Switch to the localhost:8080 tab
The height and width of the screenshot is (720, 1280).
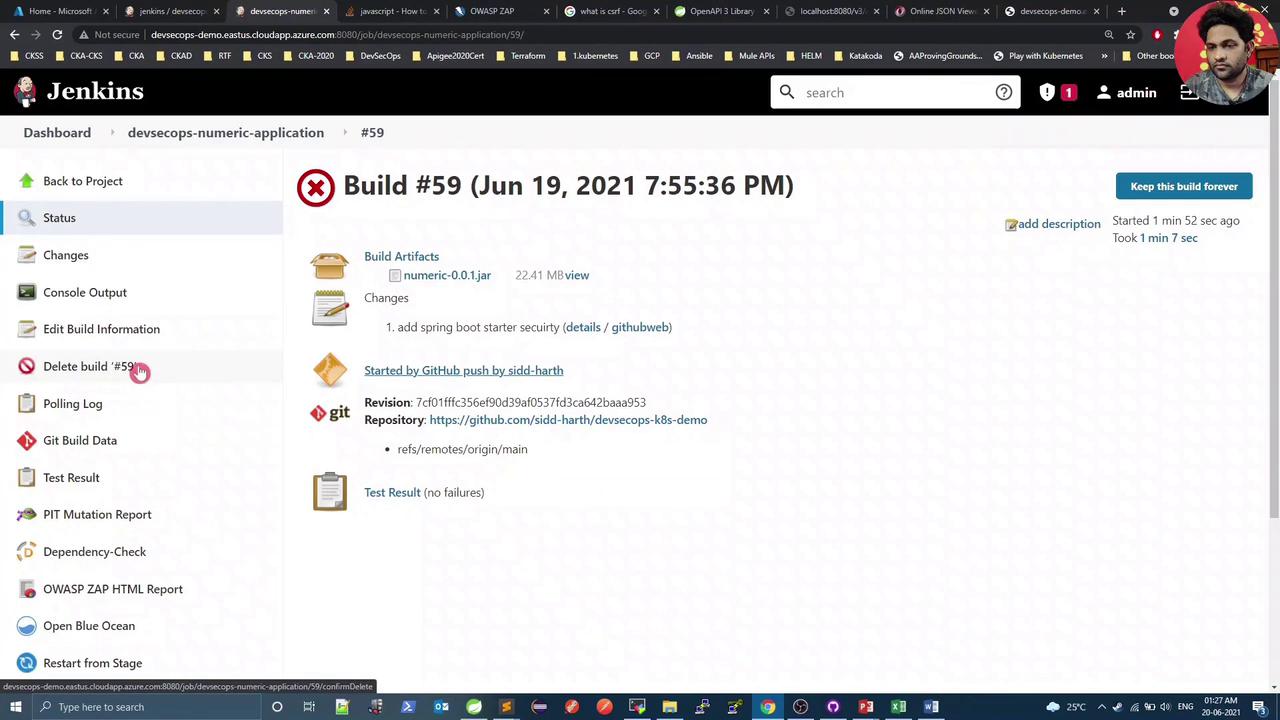832,11
